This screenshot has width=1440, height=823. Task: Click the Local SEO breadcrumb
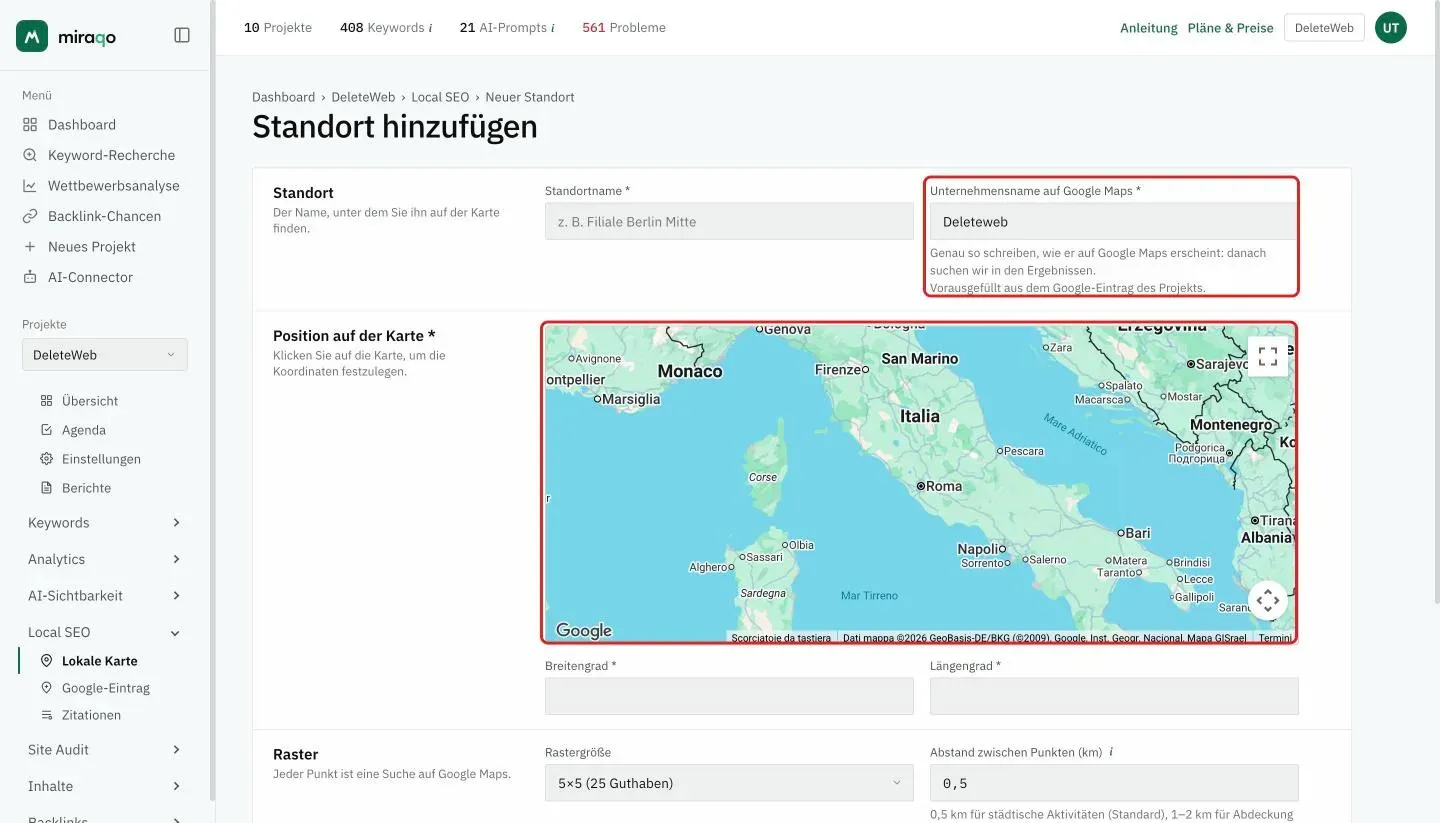[440, 97]
